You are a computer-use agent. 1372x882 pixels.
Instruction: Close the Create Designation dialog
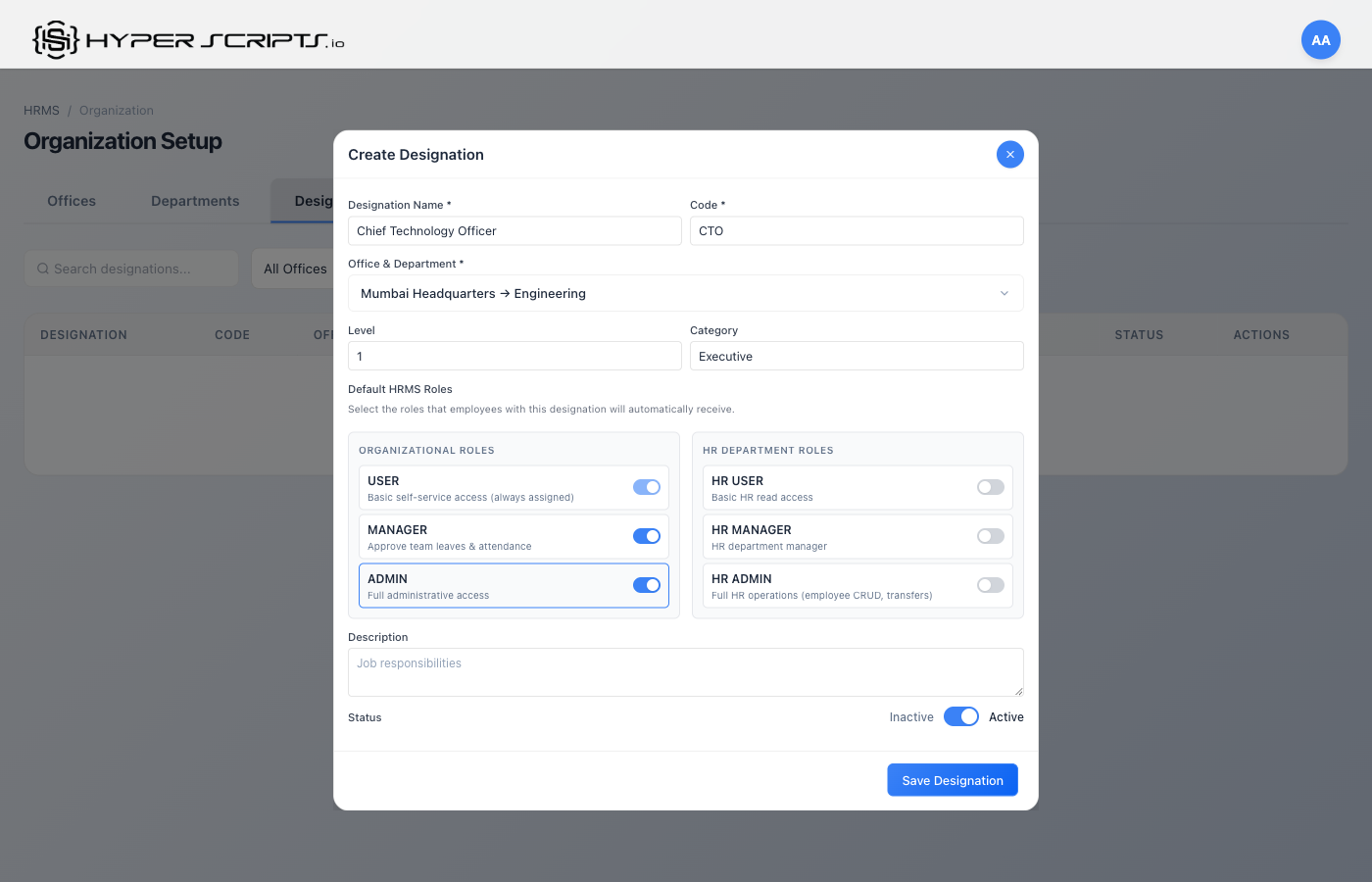[1009, 154]
